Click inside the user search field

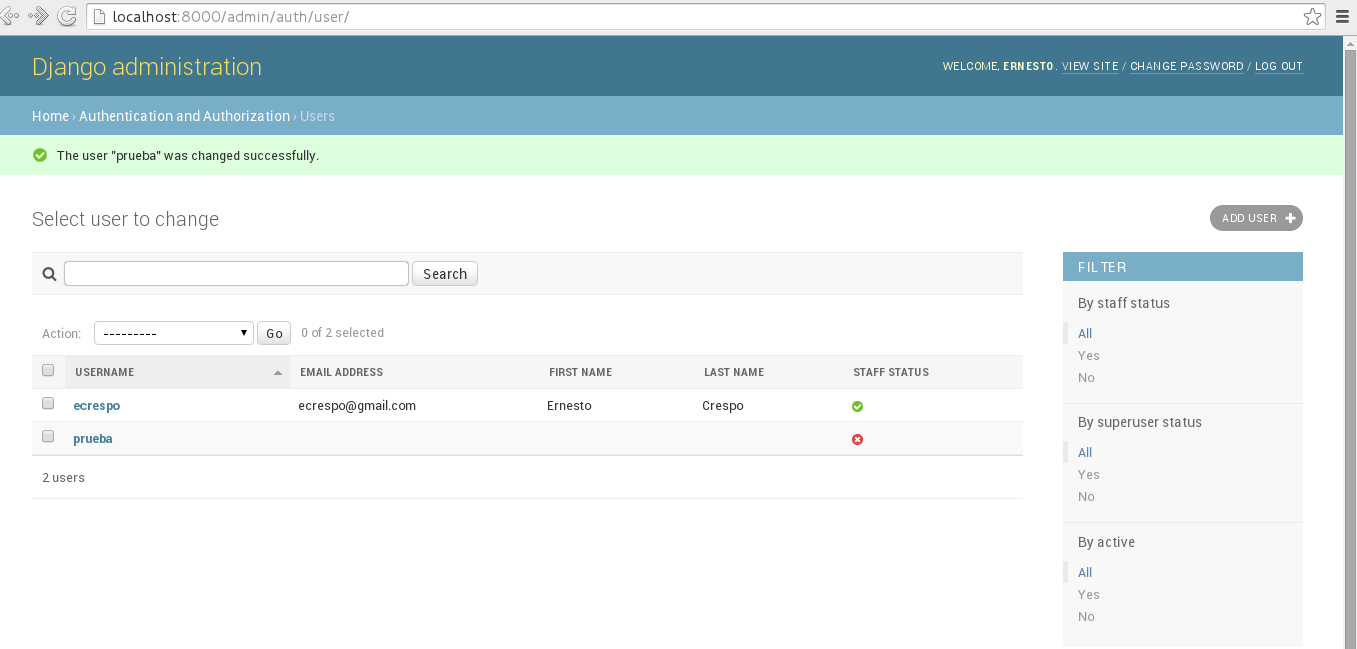236,274
